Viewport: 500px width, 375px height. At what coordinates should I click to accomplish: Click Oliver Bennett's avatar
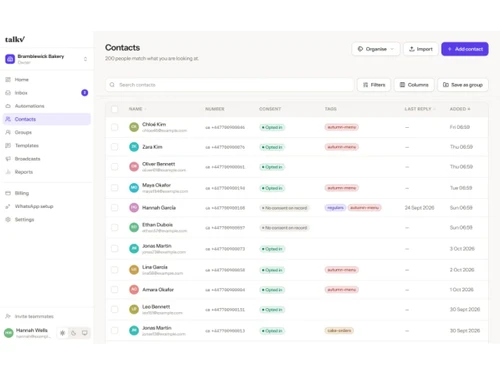pos(134,167)
